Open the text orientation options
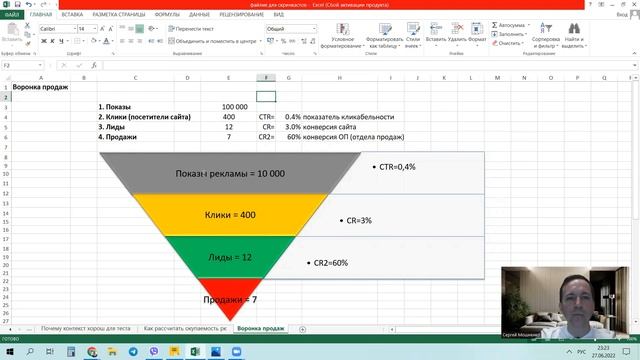 [x=153, y=29]
